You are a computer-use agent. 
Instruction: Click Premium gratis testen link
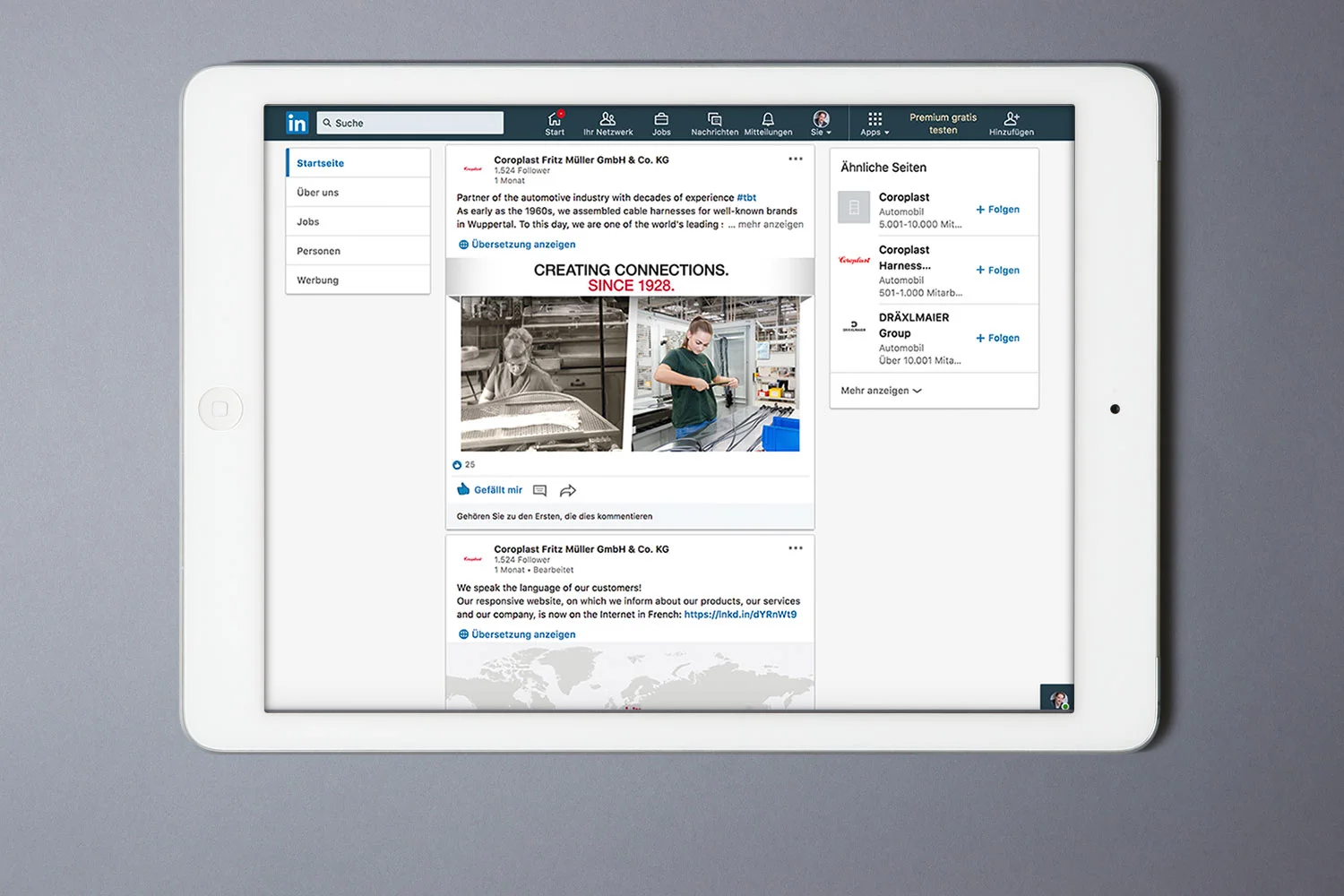[943, 124]
